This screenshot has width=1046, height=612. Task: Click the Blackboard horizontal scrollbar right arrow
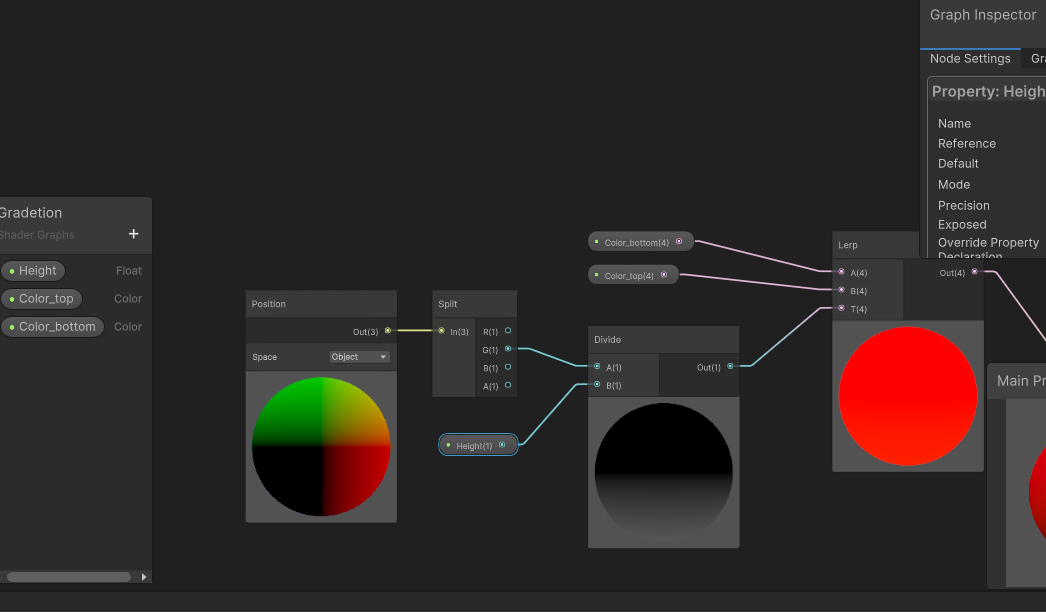click(144, 577)
